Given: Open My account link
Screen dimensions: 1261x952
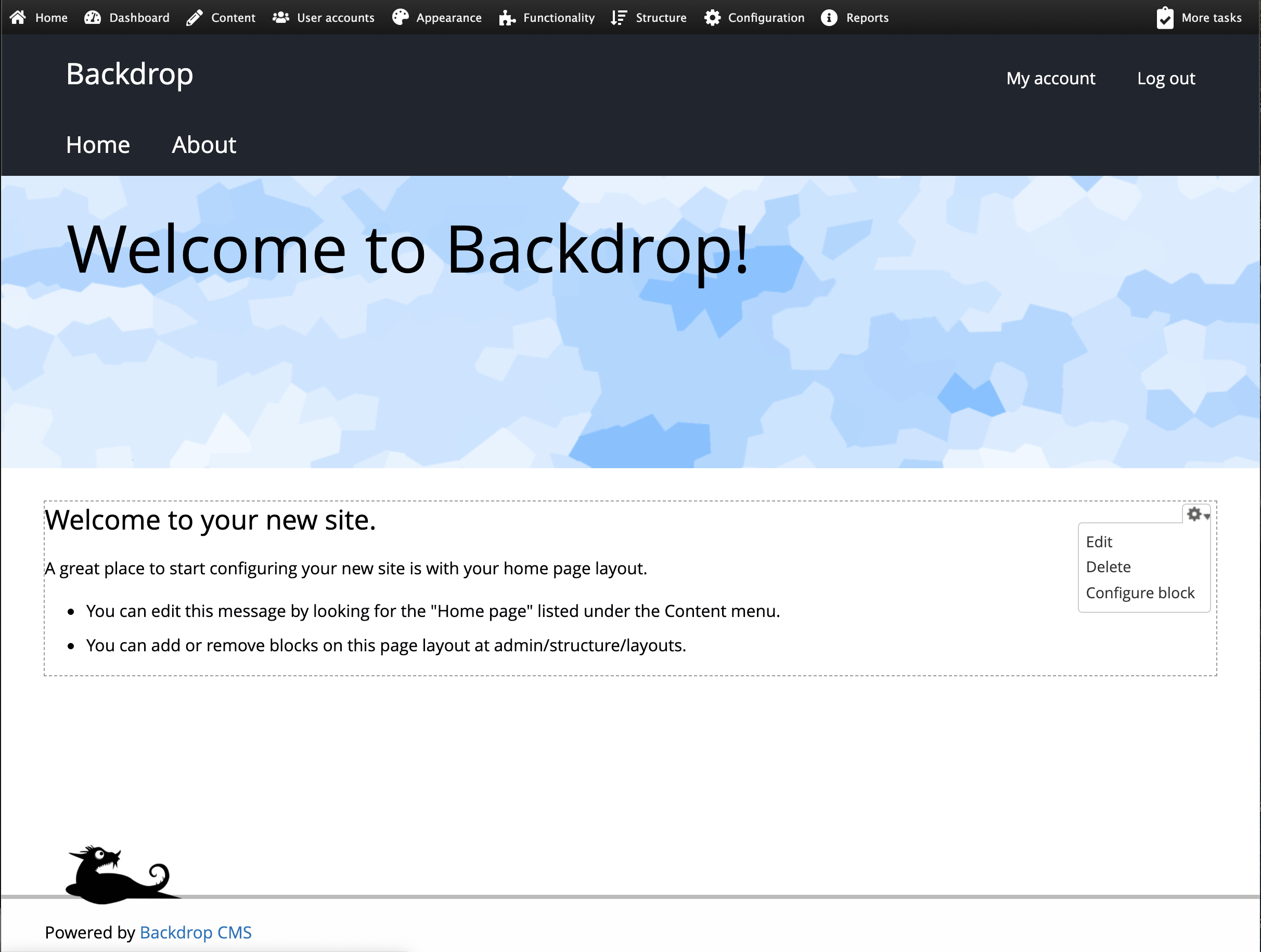Looking at the screenshot, I should coord(1050,78).
